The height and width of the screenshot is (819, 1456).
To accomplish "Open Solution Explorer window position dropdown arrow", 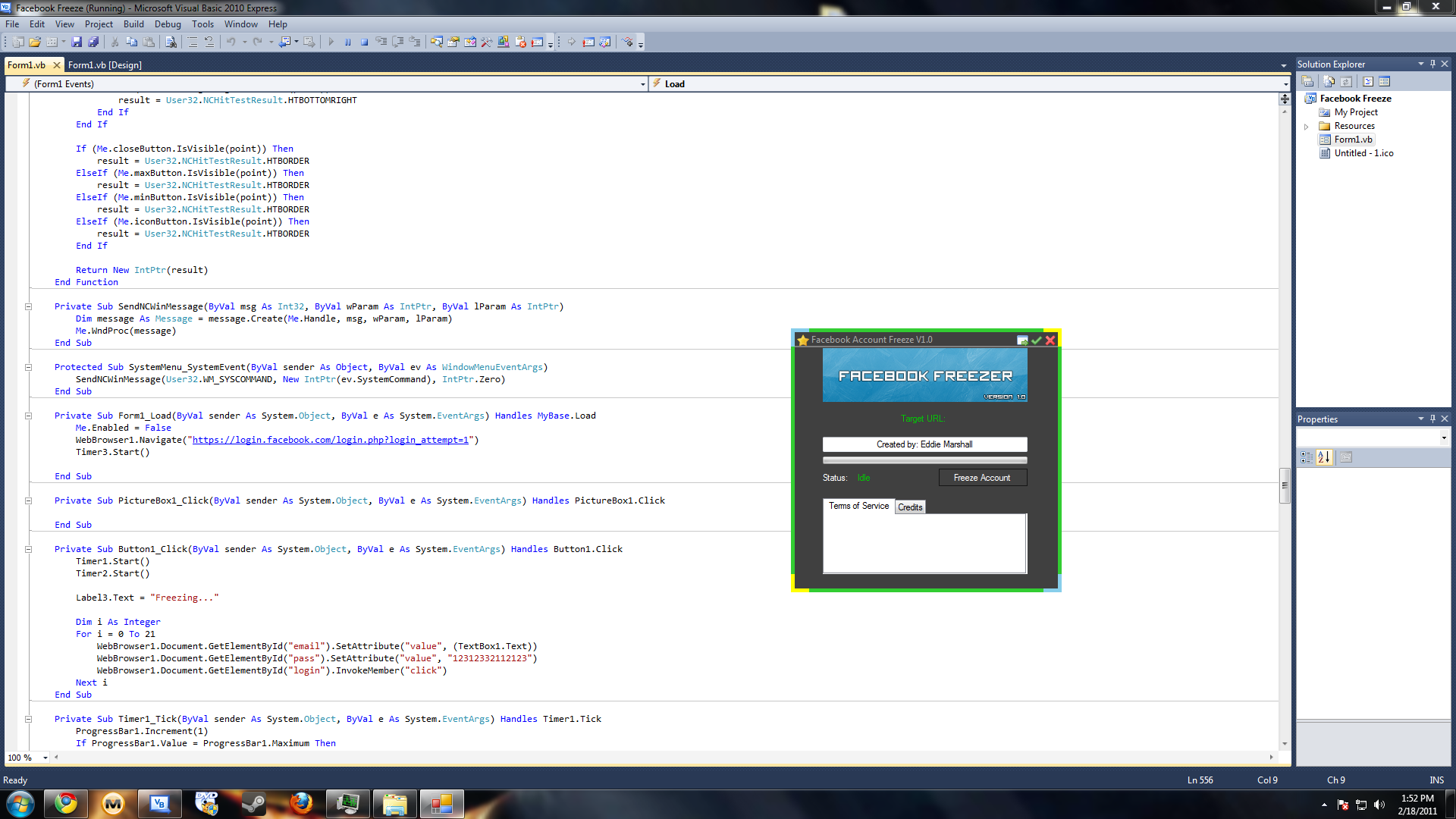I will 1420,64.
